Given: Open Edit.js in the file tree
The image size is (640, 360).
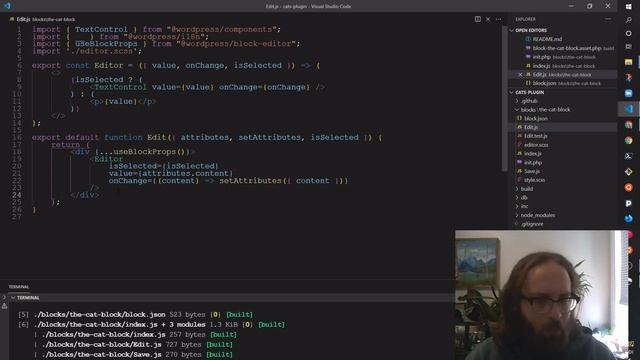Looking at the screenshot, I should 531,127.
